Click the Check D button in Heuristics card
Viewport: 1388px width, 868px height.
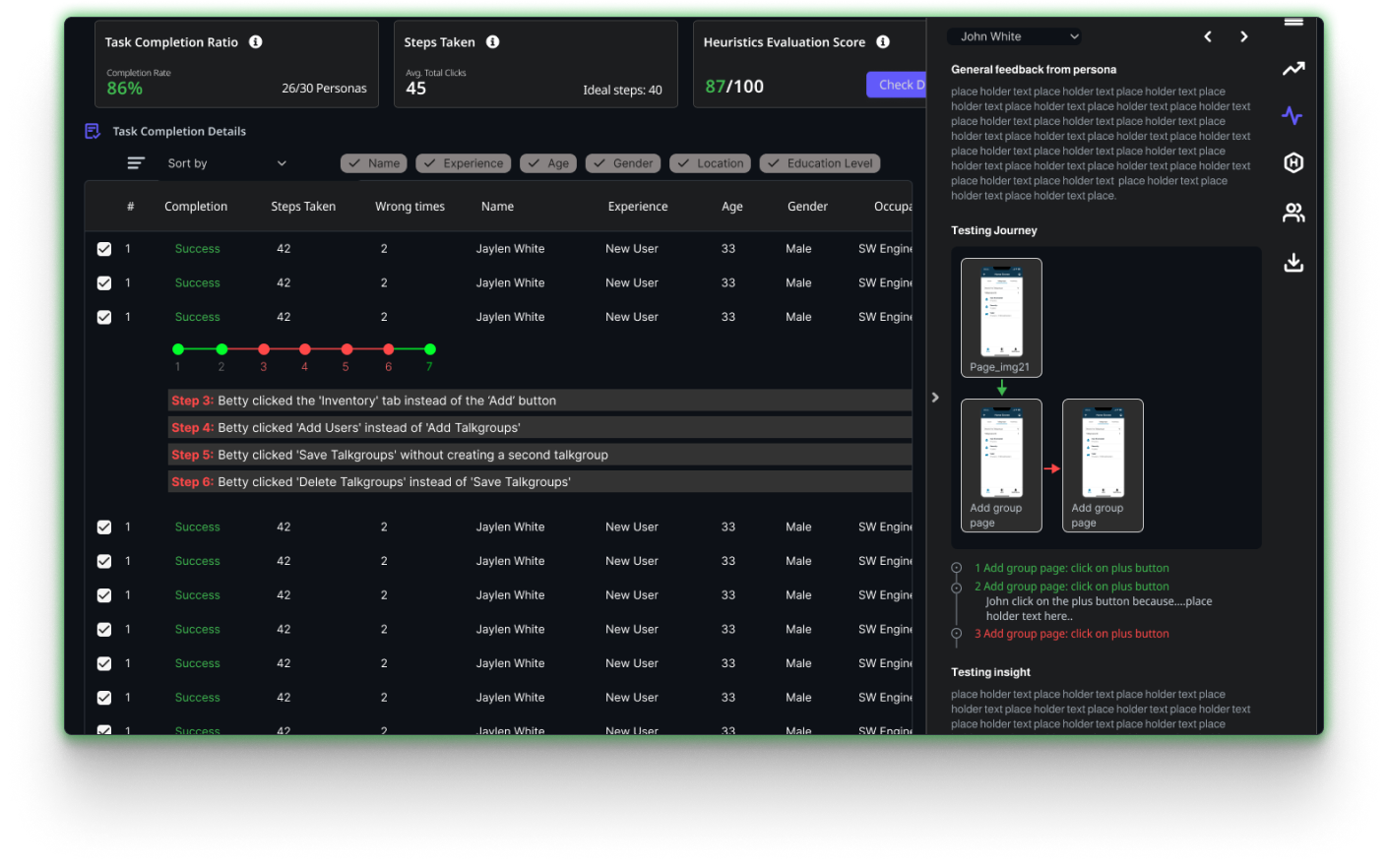897,85
